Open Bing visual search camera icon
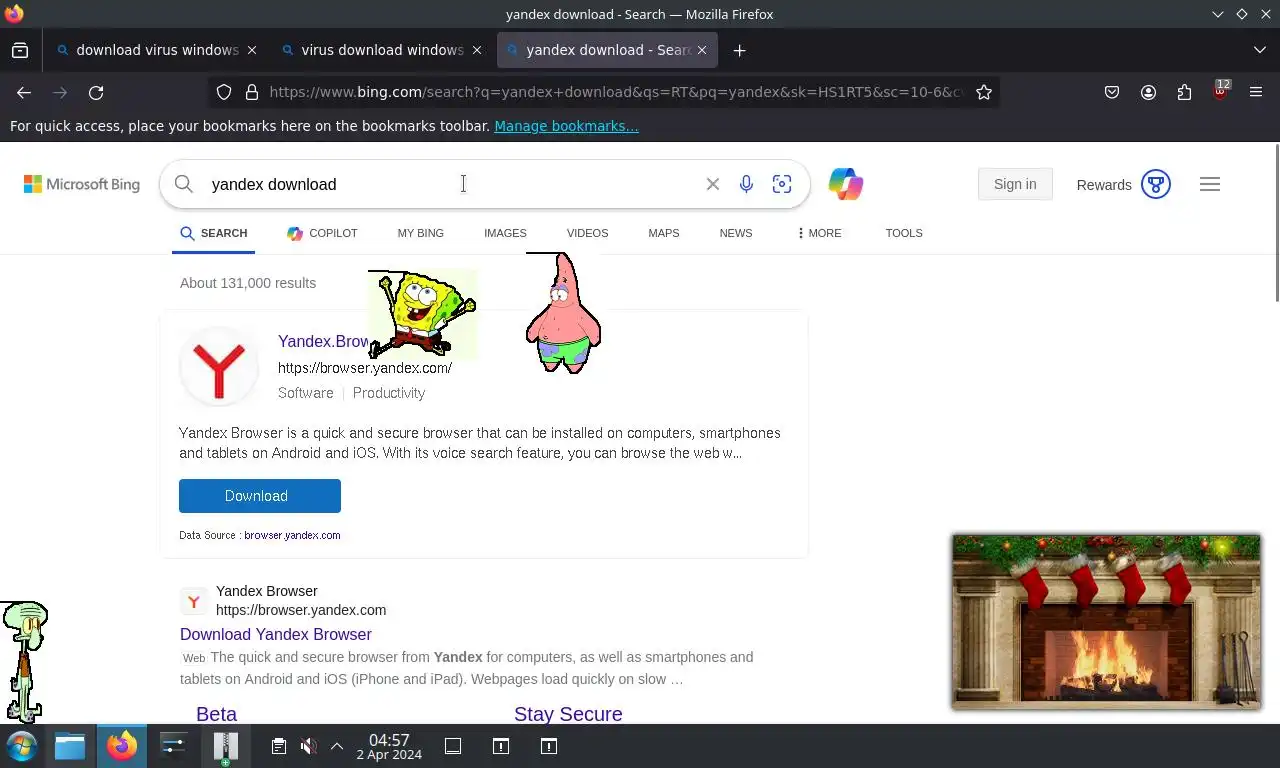 tap(782, 184)
